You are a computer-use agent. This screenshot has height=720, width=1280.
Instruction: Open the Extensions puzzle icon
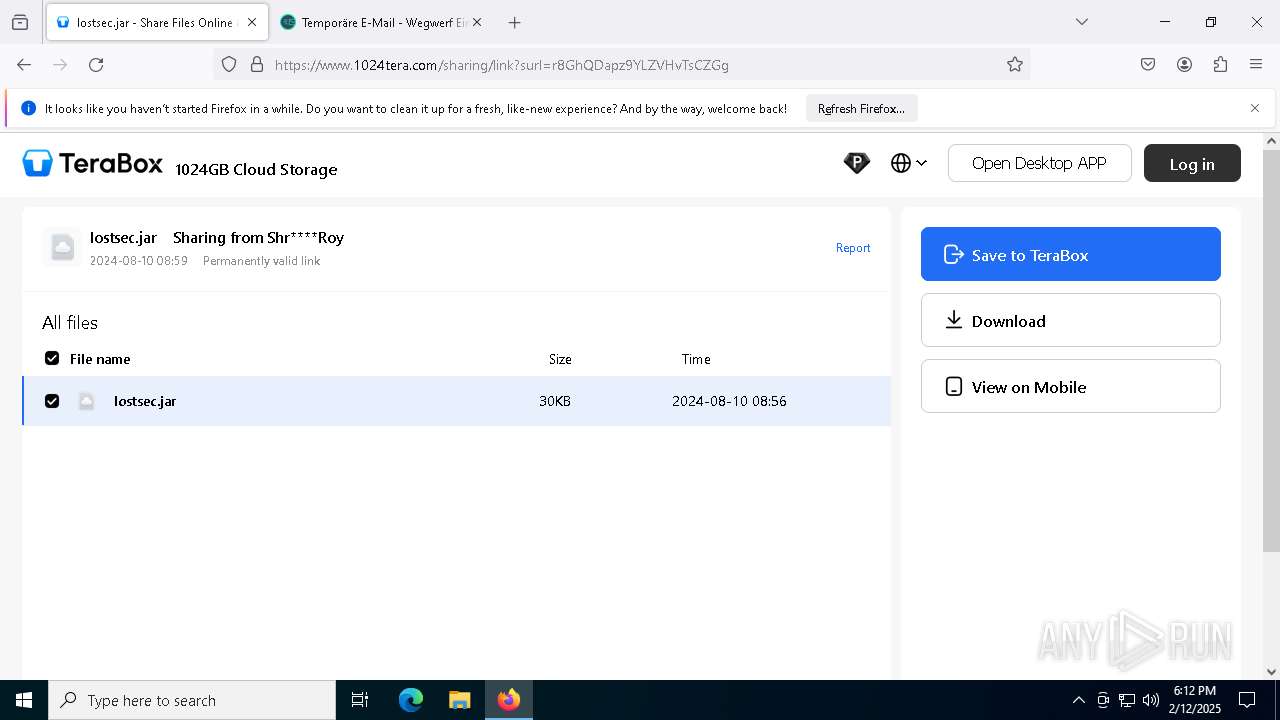1220,64
